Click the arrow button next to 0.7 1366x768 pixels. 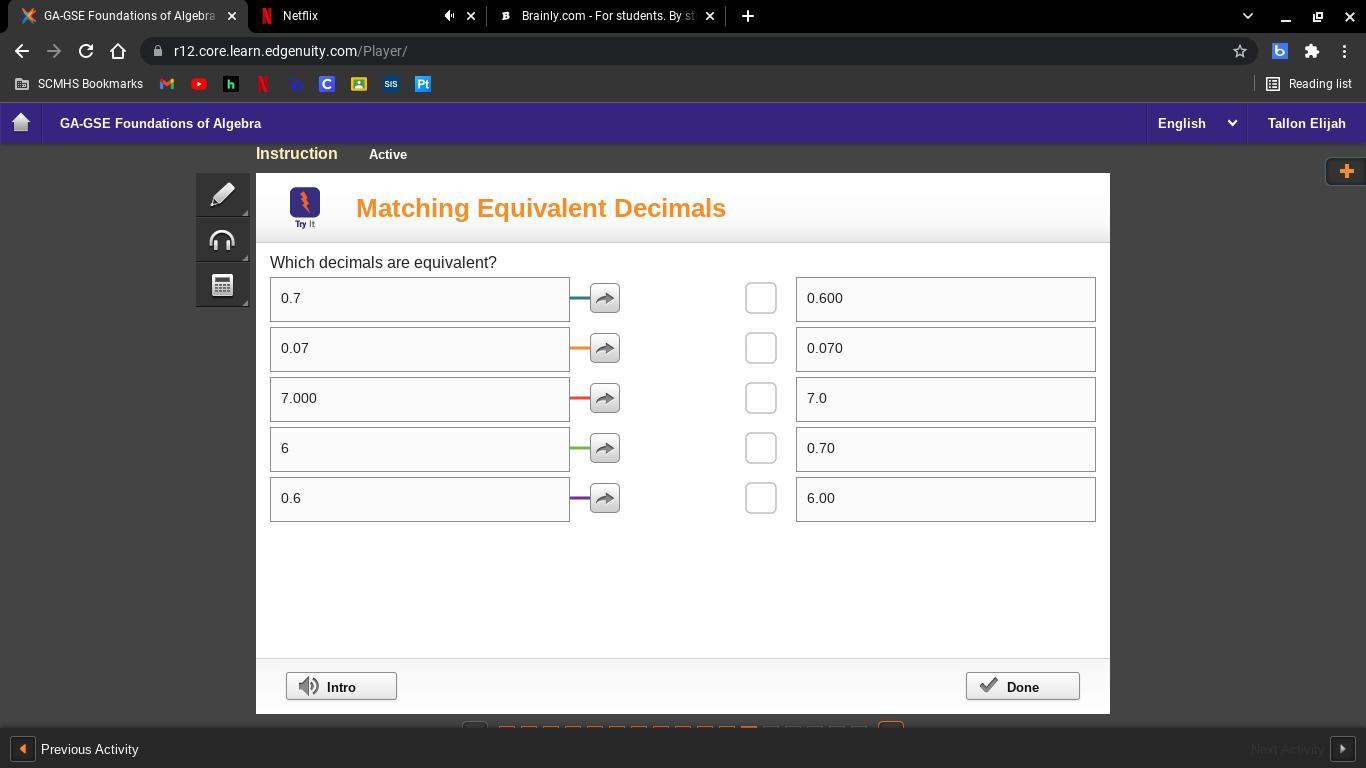pyautogui.click(x=605, y=298)
